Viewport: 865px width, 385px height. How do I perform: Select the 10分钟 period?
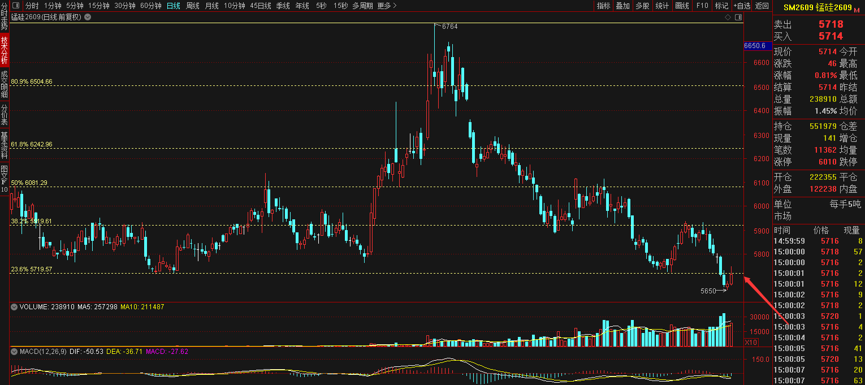click(234, 6)
